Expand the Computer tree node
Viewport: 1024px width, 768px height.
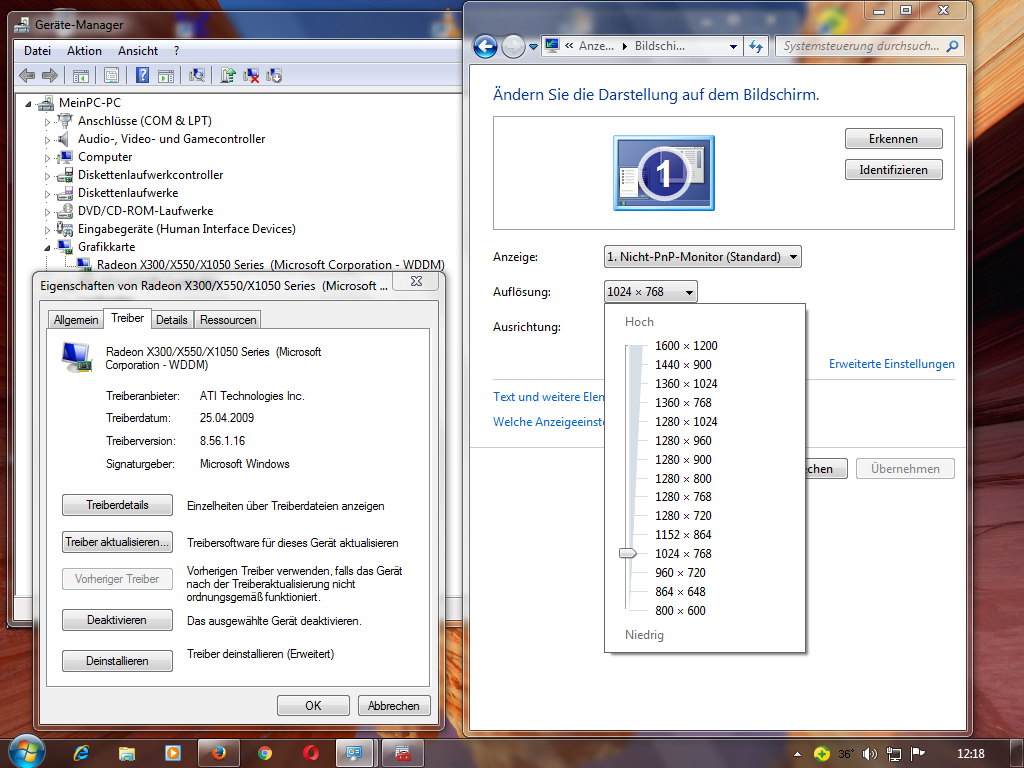point(47,158)
